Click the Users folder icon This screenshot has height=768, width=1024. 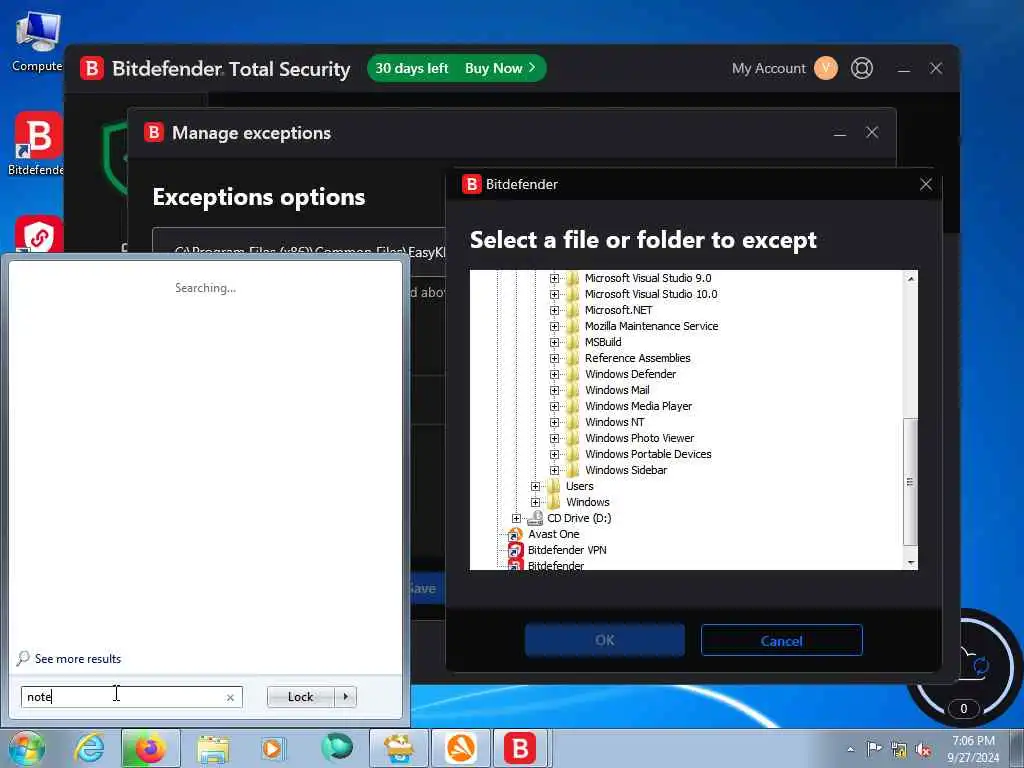pos(553,487)
